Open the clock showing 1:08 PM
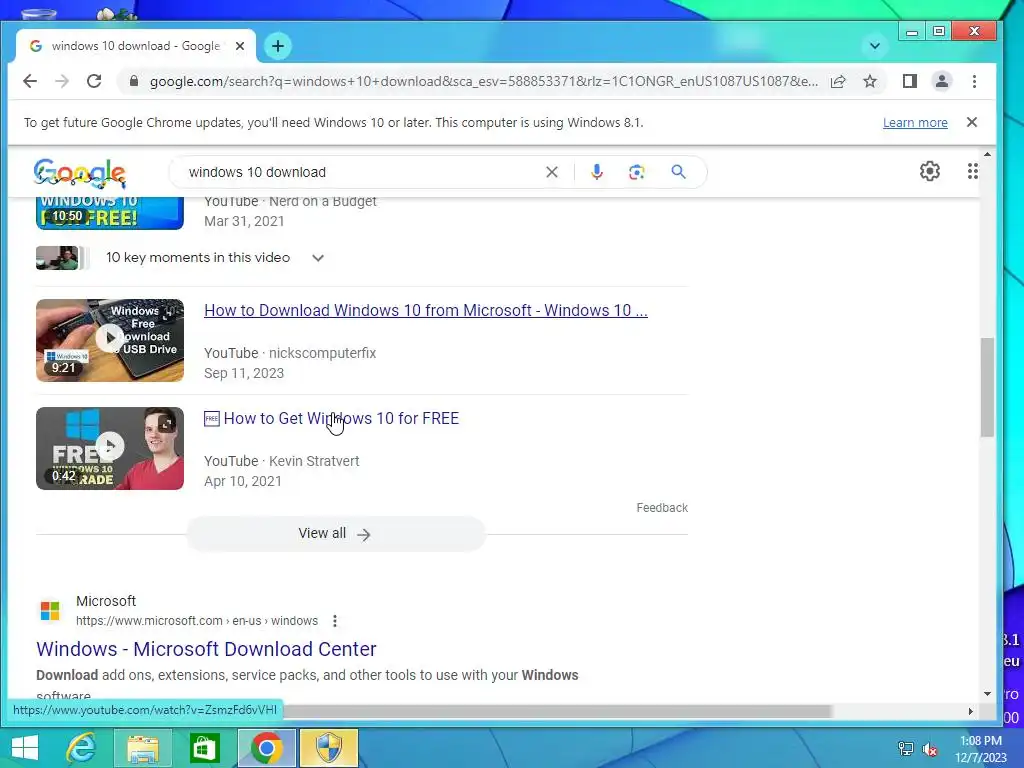This screenshot has height=768, width=1024. tap(981, 749)
